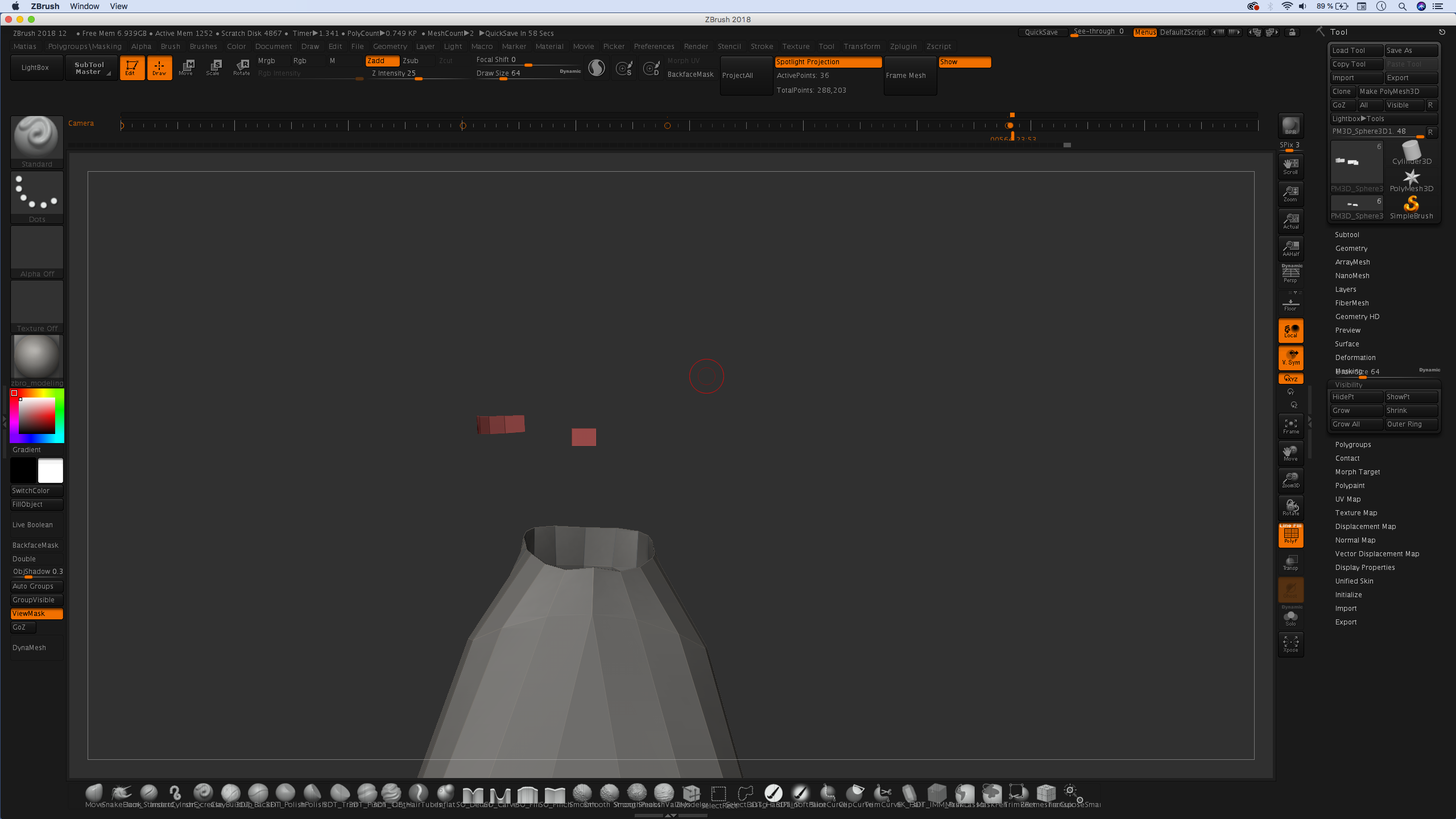Expand the Subtool palette section
Screen dimensions: 1456x819
1347,235
